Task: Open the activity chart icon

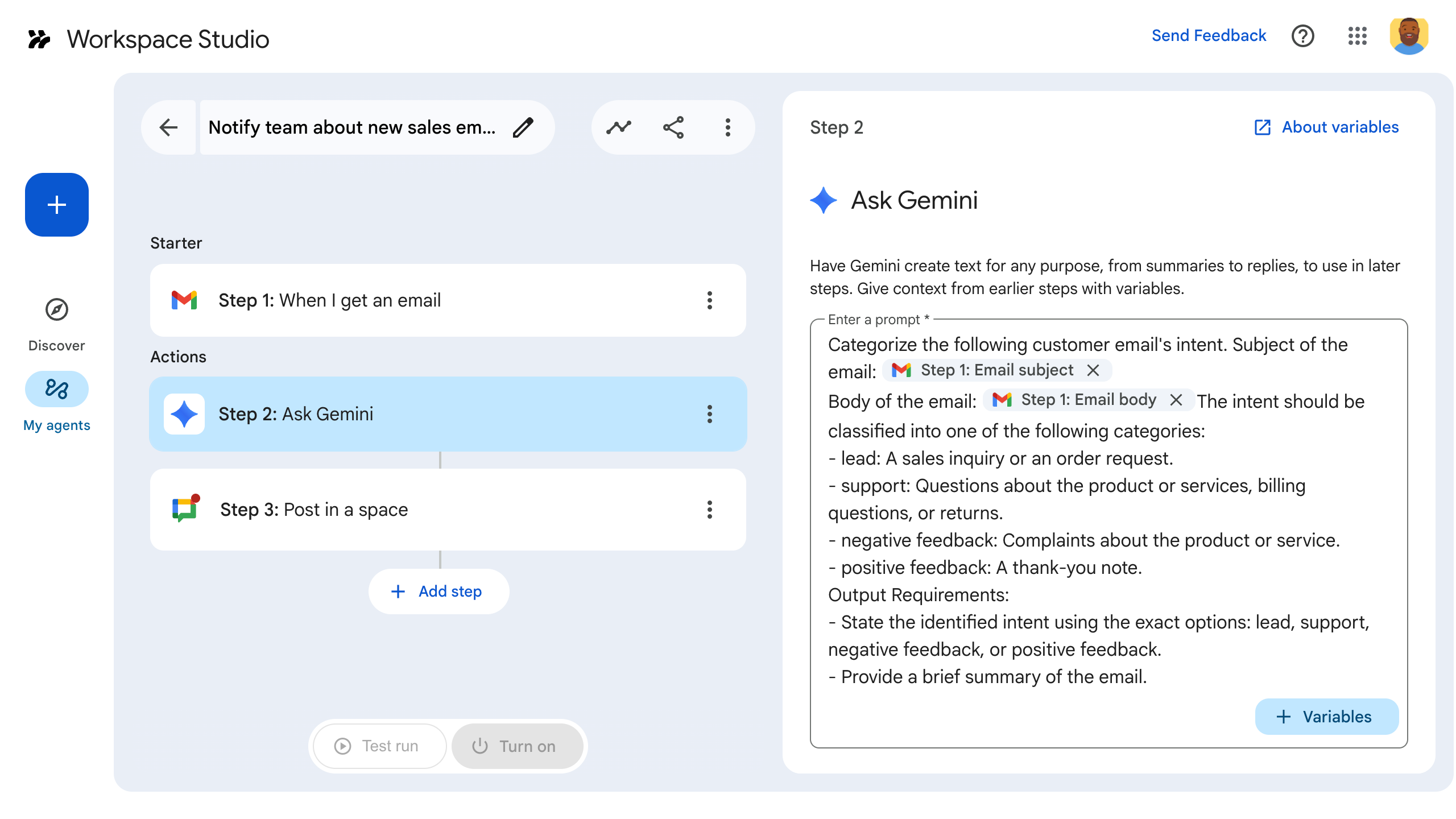Action: pyautogui.click(x=618, y=127)
